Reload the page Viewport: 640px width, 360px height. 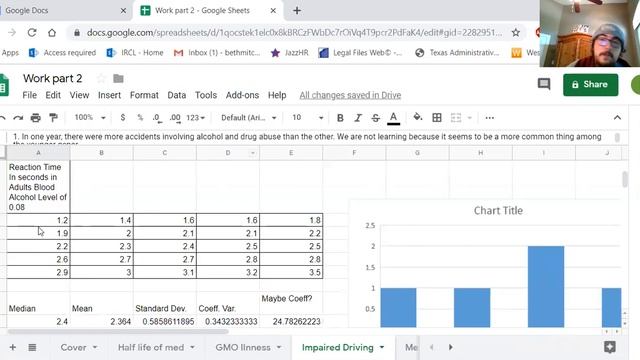32,33
